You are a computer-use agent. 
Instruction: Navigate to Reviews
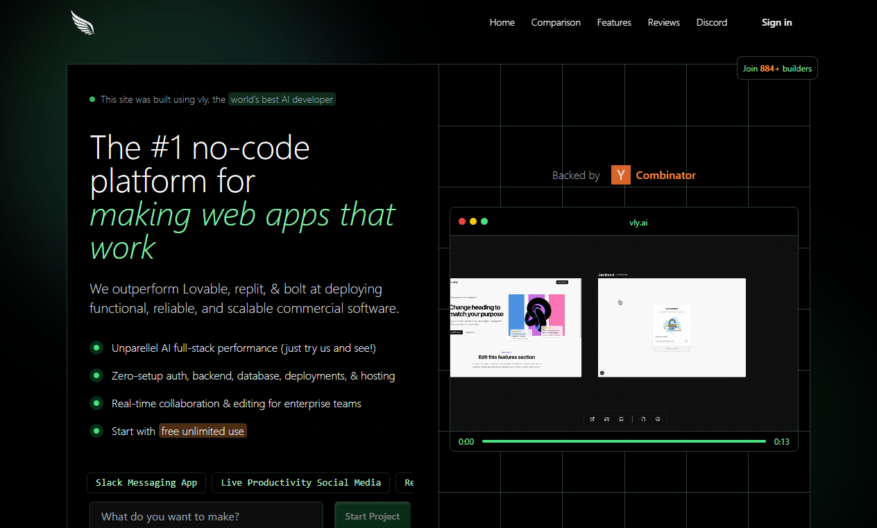(663, 22)
